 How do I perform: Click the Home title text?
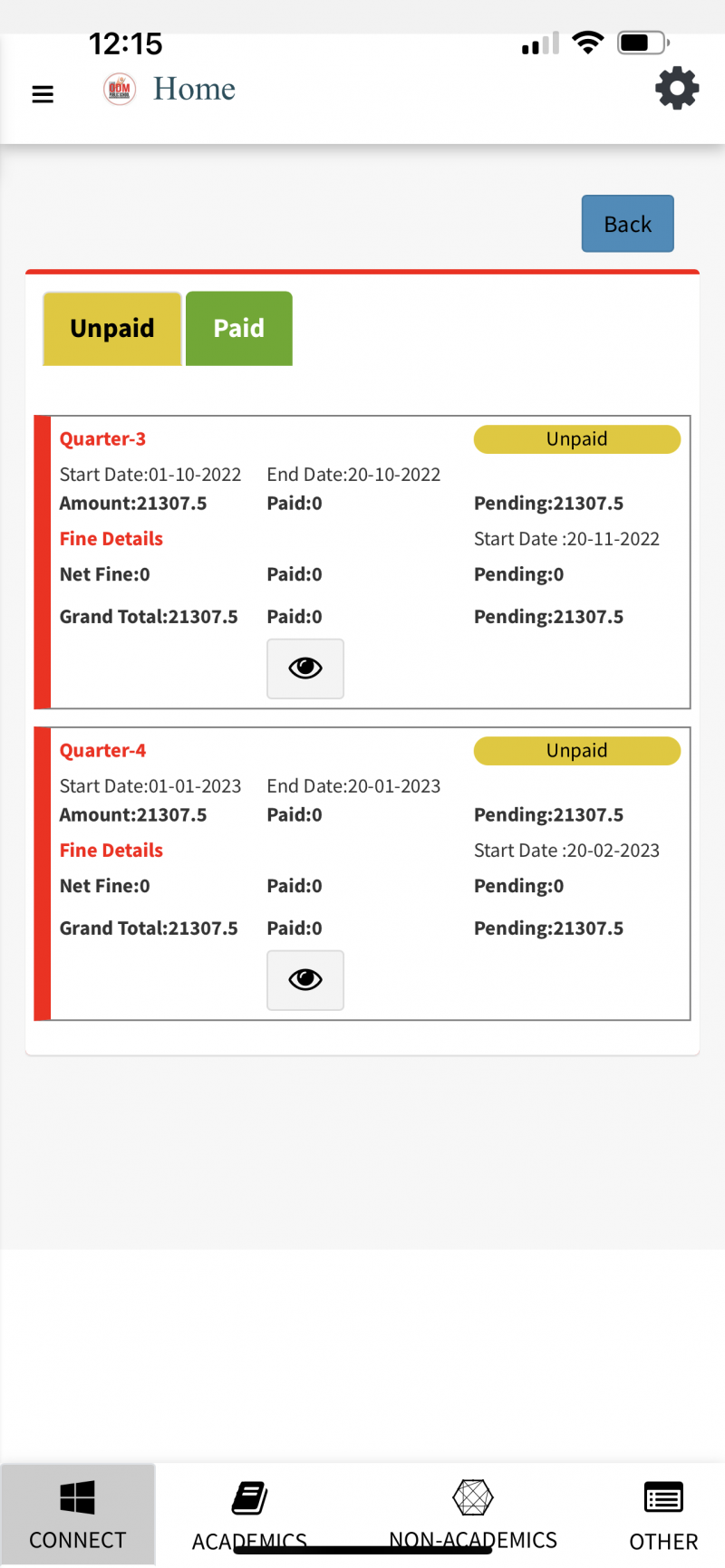[194, 89]
